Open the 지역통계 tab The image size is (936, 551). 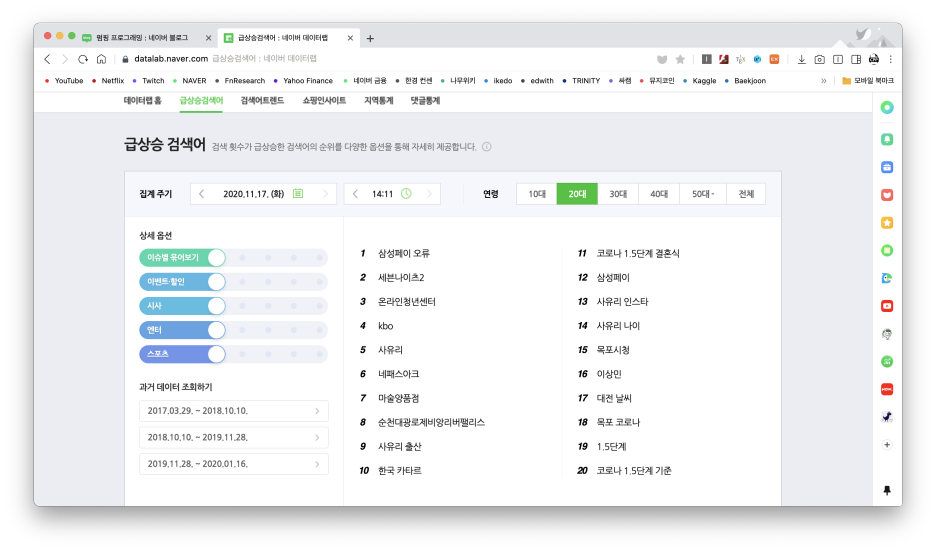coord(378,100)
